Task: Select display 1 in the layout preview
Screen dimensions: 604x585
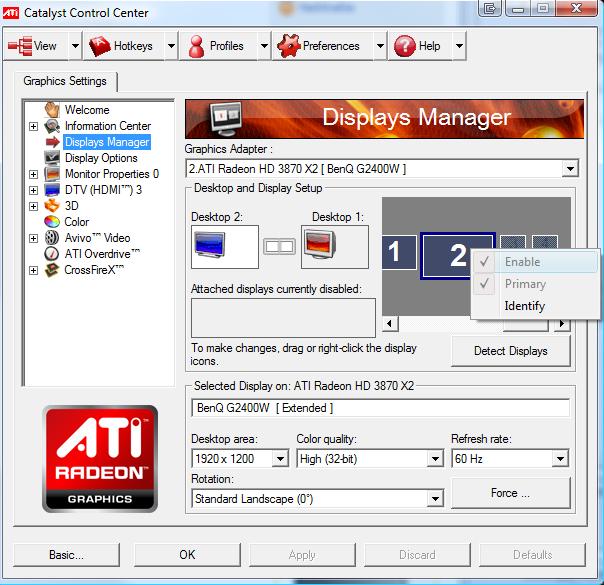Action: coord(399,252)
